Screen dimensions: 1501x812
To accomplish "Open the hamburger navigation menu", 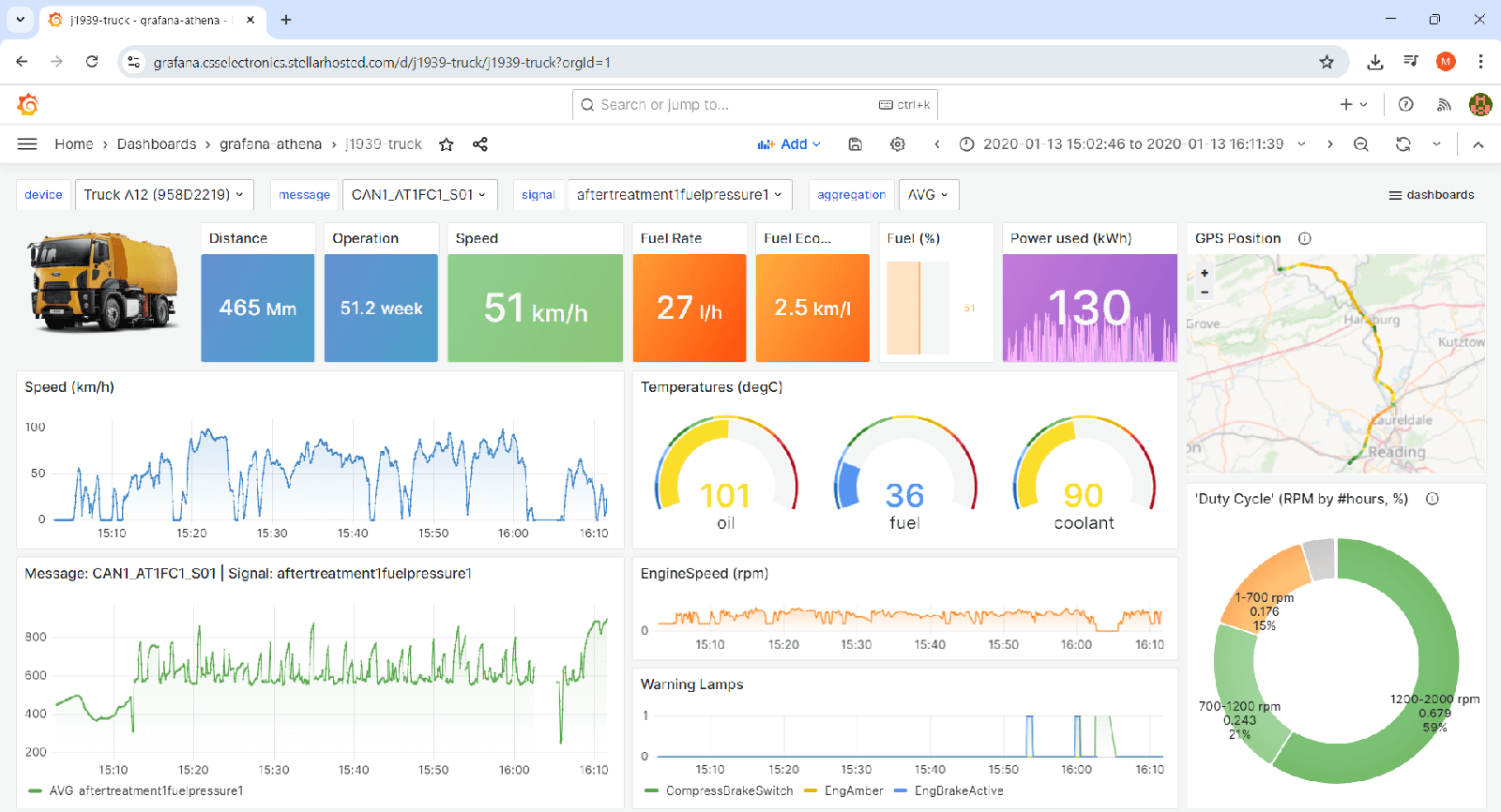I will tap(27, 144).
